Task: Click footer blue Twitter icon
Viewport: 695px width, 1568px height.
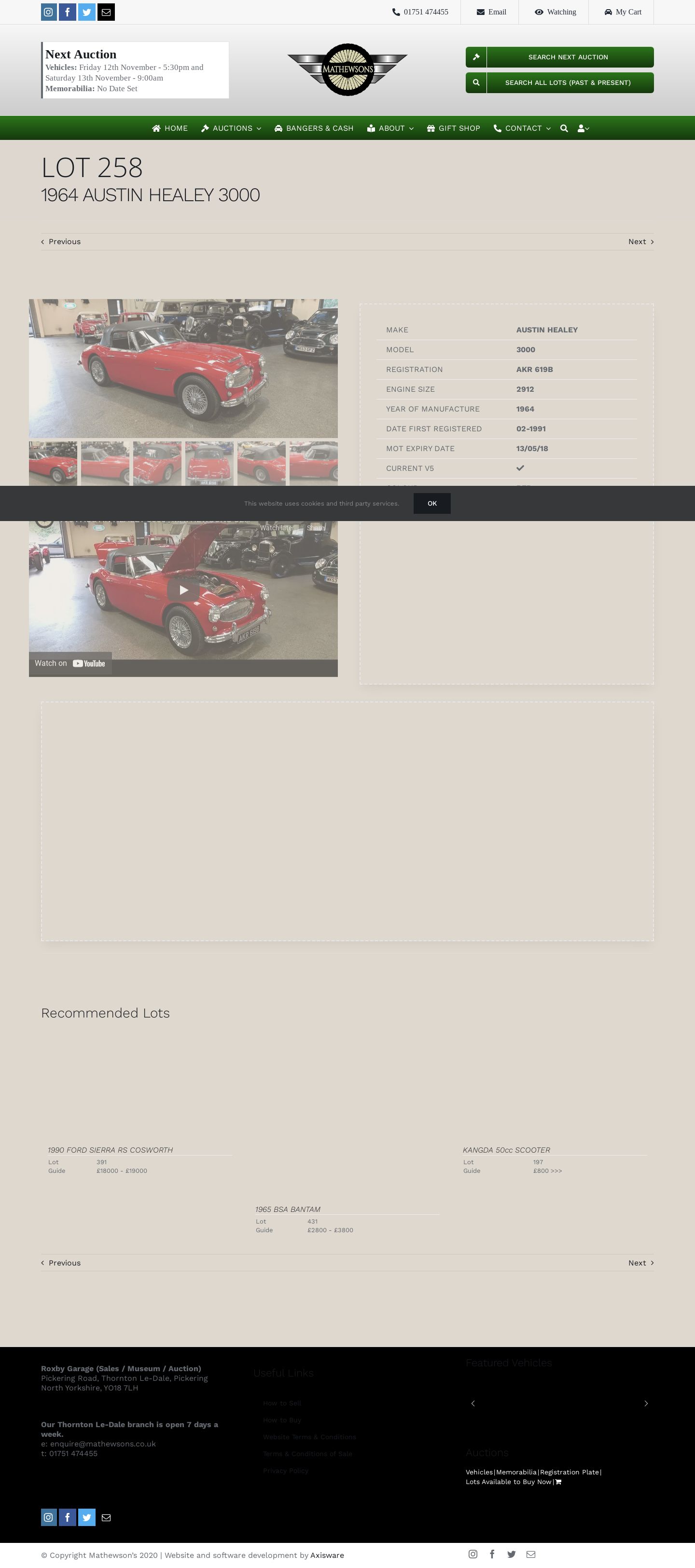Action: click(x=87, y=1517)
